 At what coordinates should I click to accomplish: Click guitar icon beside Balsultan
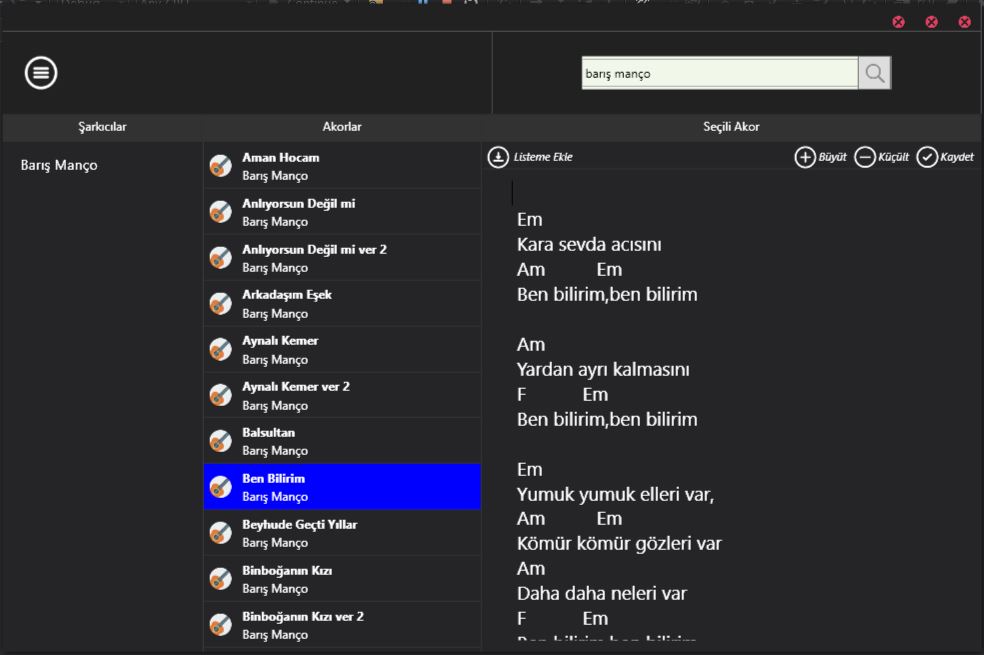(x=221, y=441)
